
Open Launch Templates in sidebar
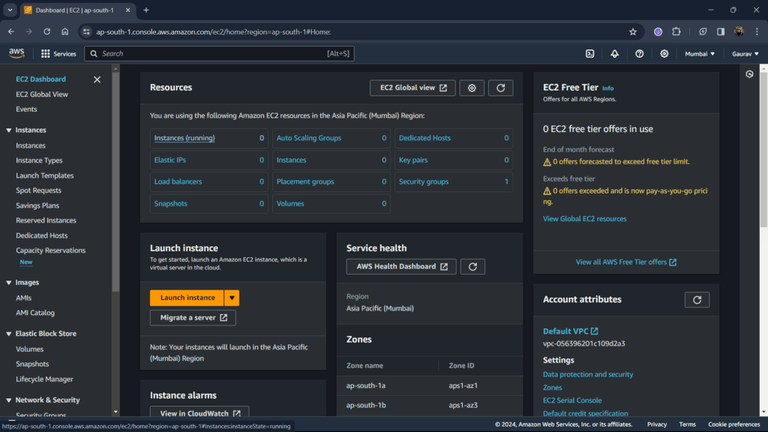click(45, 175)
